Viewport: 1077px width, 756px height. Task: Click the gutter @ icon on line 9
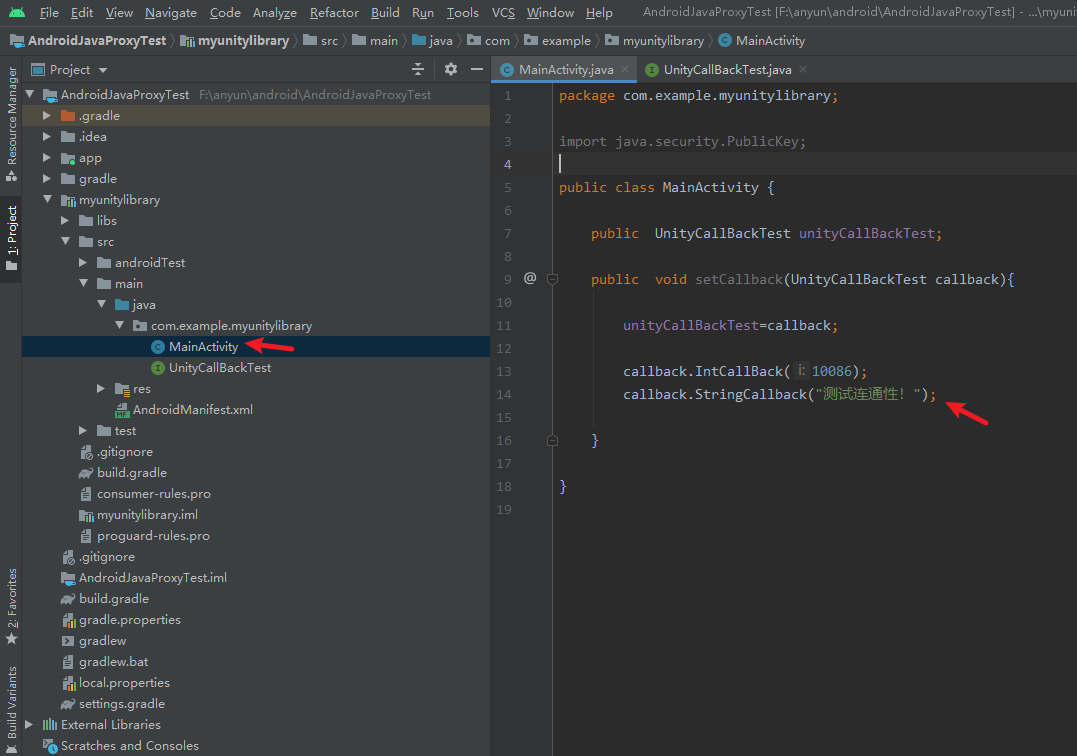(x=530, y=278)
